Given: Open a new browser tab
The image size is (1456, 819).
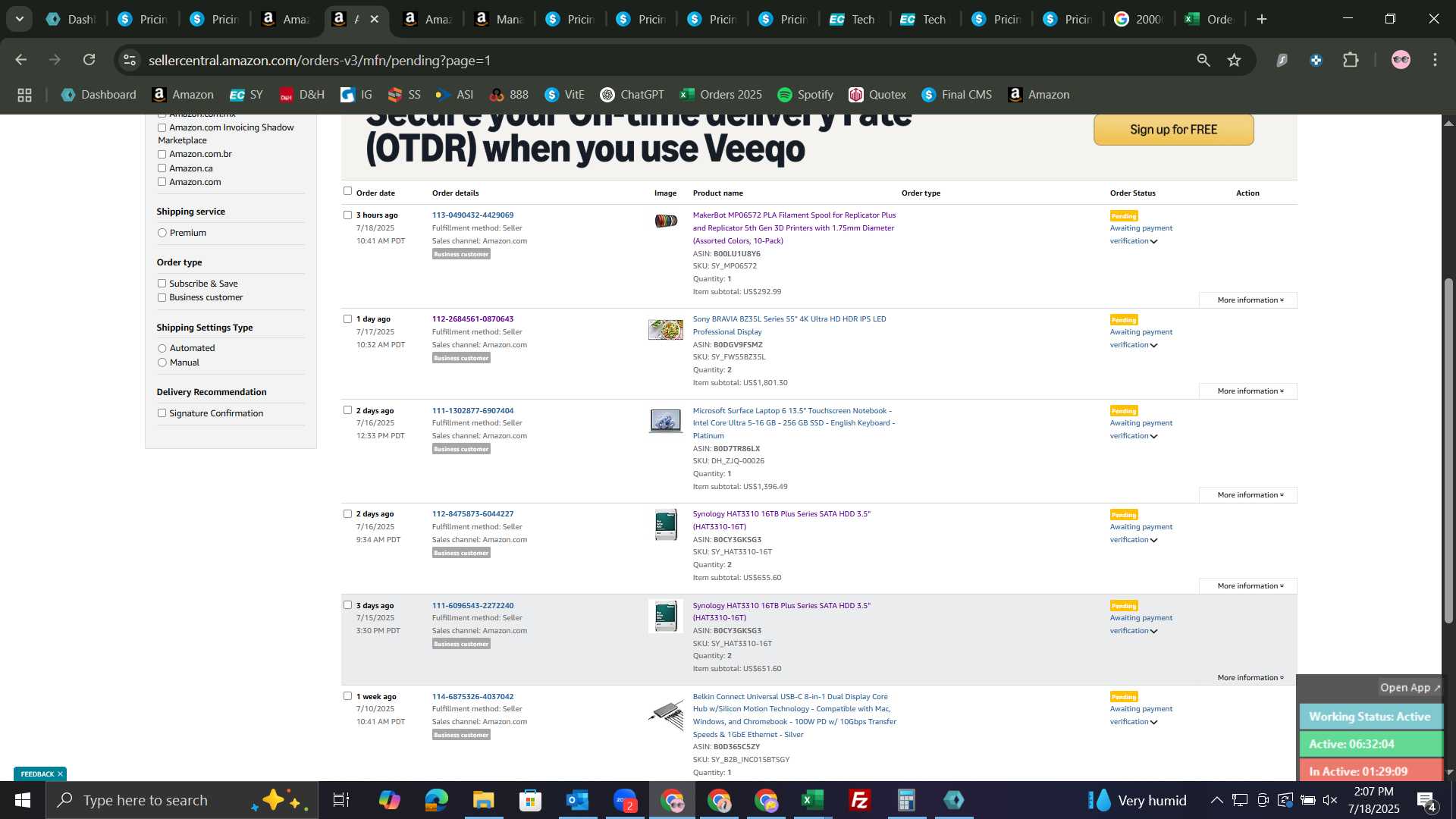Looking at the screenshot, I should (x=1262, y=19).
